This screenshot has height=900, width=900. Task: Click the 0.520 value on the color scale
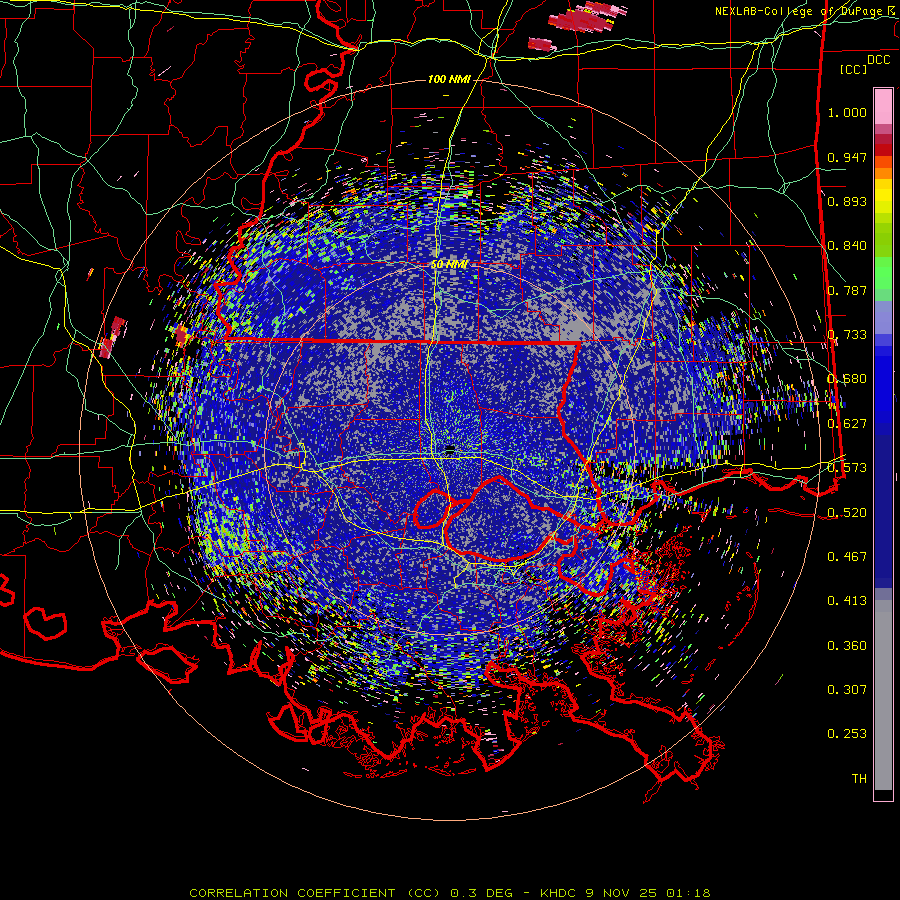(x=847, y=513)
